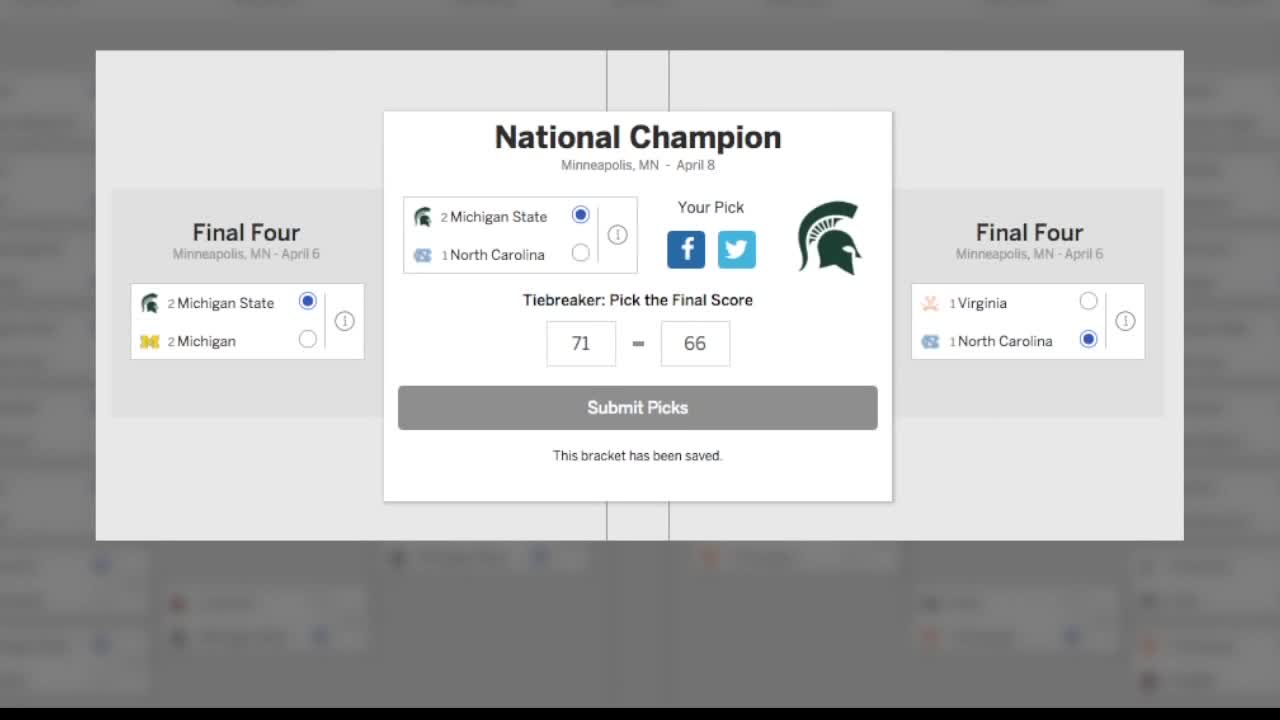Select North Carolina as National Champion
1280x720 pixels.
(581, 253)
